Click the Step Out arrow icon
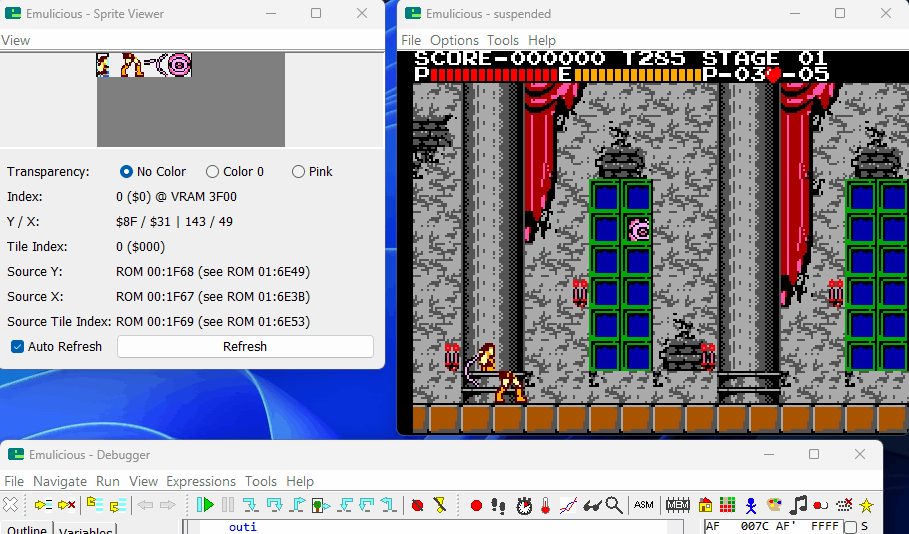Image resolution: width=909 pixels, height=534 pixels. (x=297, y=505)
